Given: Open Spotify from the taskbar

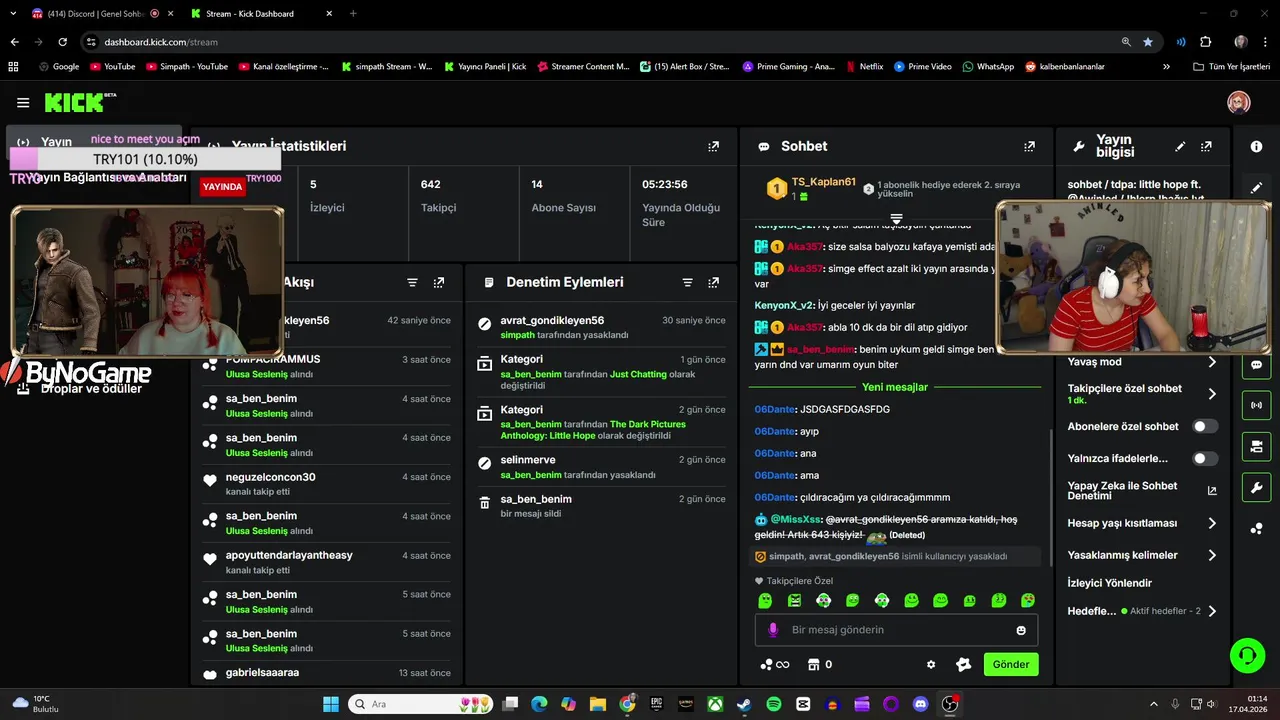Looking at the screenshot, I should (x=774, y=704).
